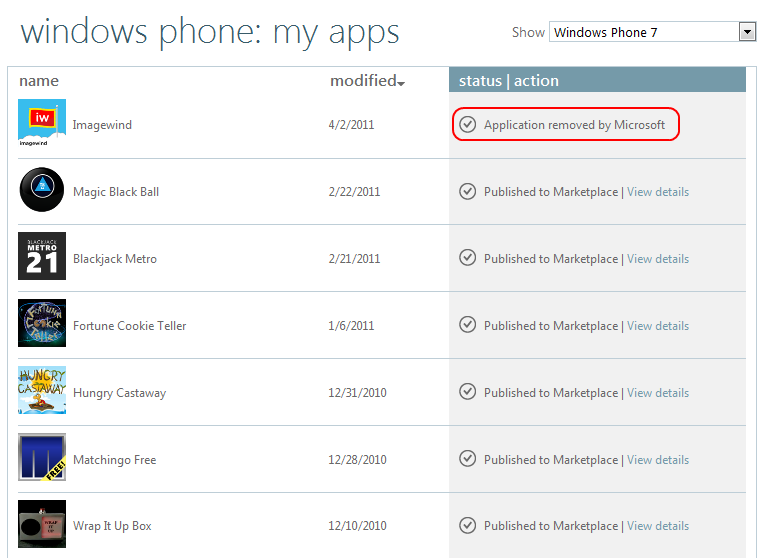Open View details for Wrap It Up Box
Image resolution: width=763 pixels, height=558 pixels.
click(x=658, y=526)
